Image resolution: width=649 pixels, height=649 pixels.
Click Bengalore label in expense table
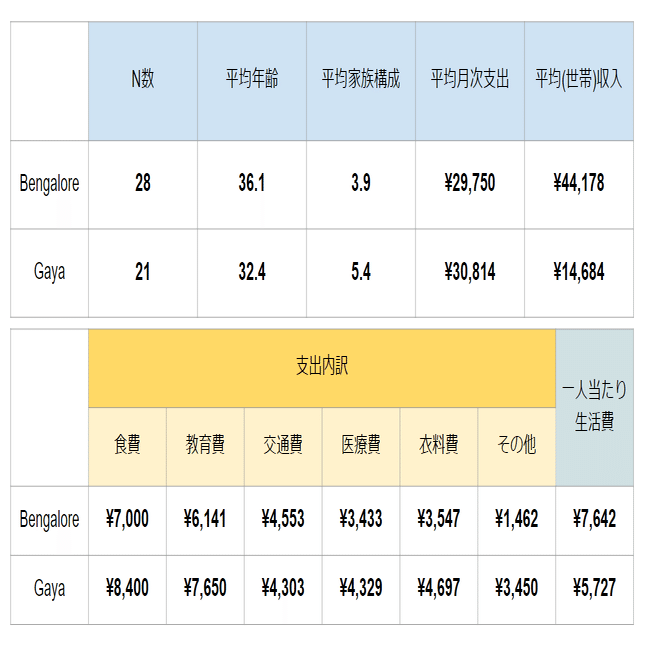point(49,520)
